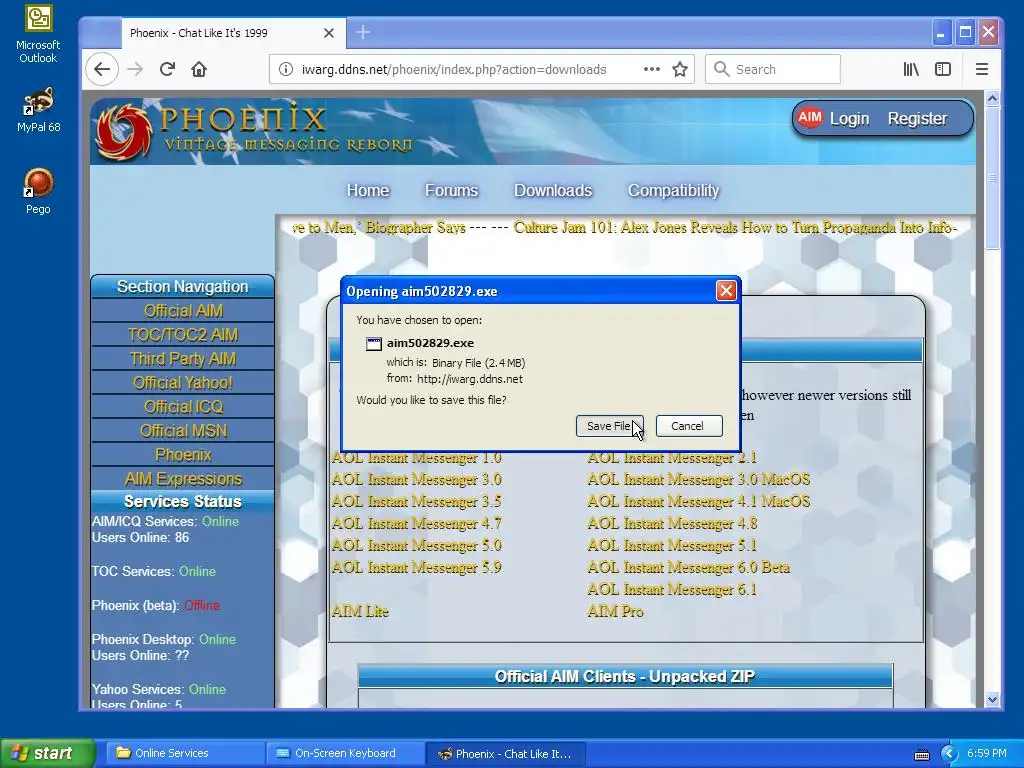Click page scrollbar up arrow
This screenshot has height=768, width=1024.
[x=992, y=99]
